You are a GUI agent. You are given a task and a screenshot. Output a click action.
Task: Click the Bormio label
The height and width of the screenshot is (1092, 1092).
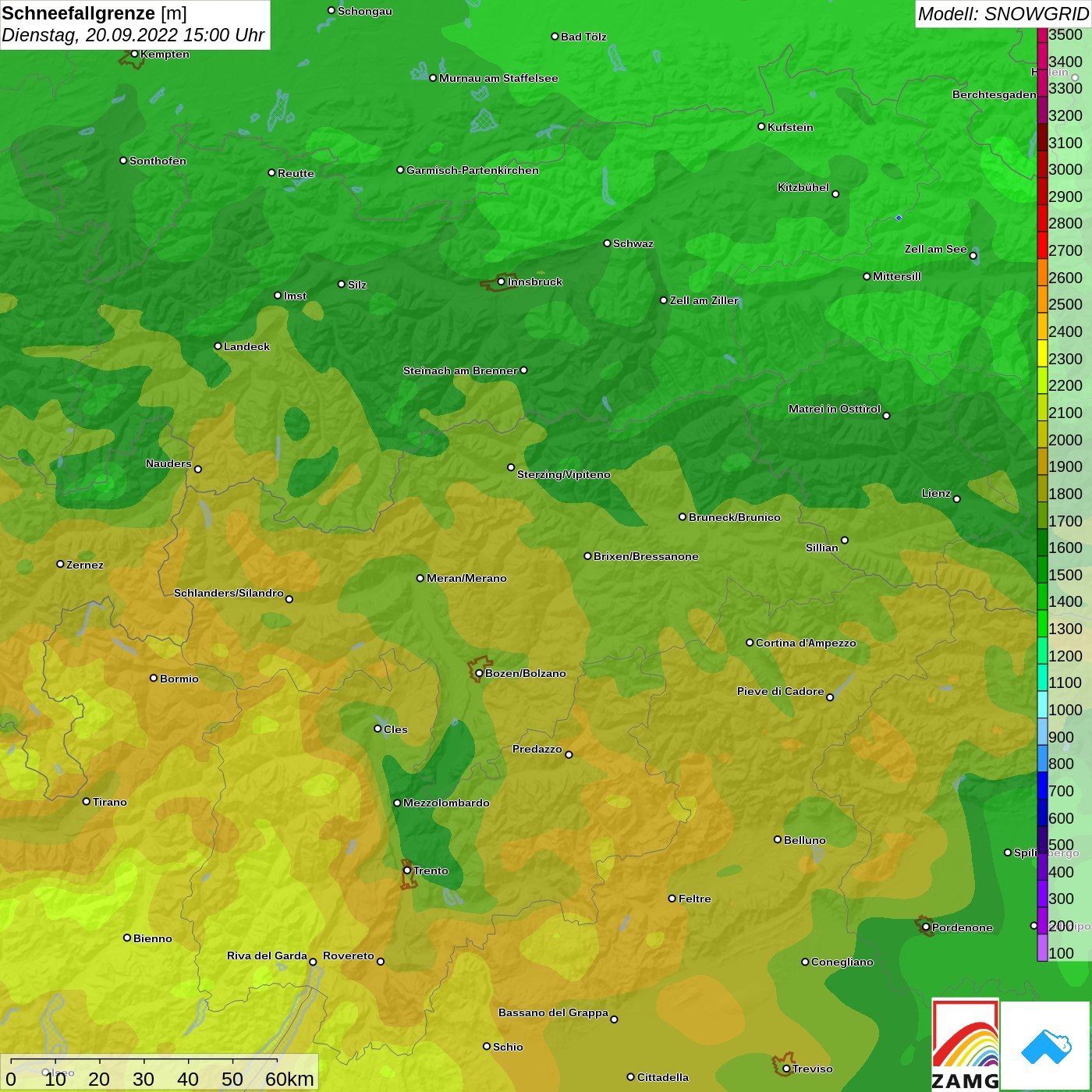[x=179, y=679]
